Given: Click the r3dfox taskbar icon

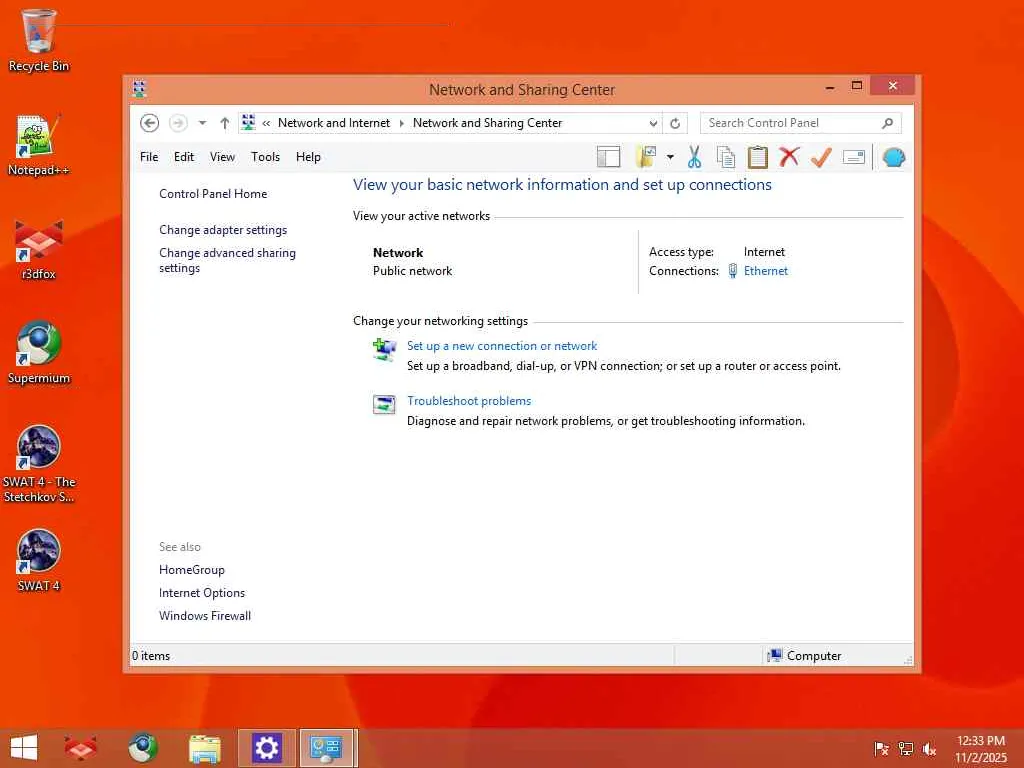Looking at the screenshot, I should (x=80, y=748).
